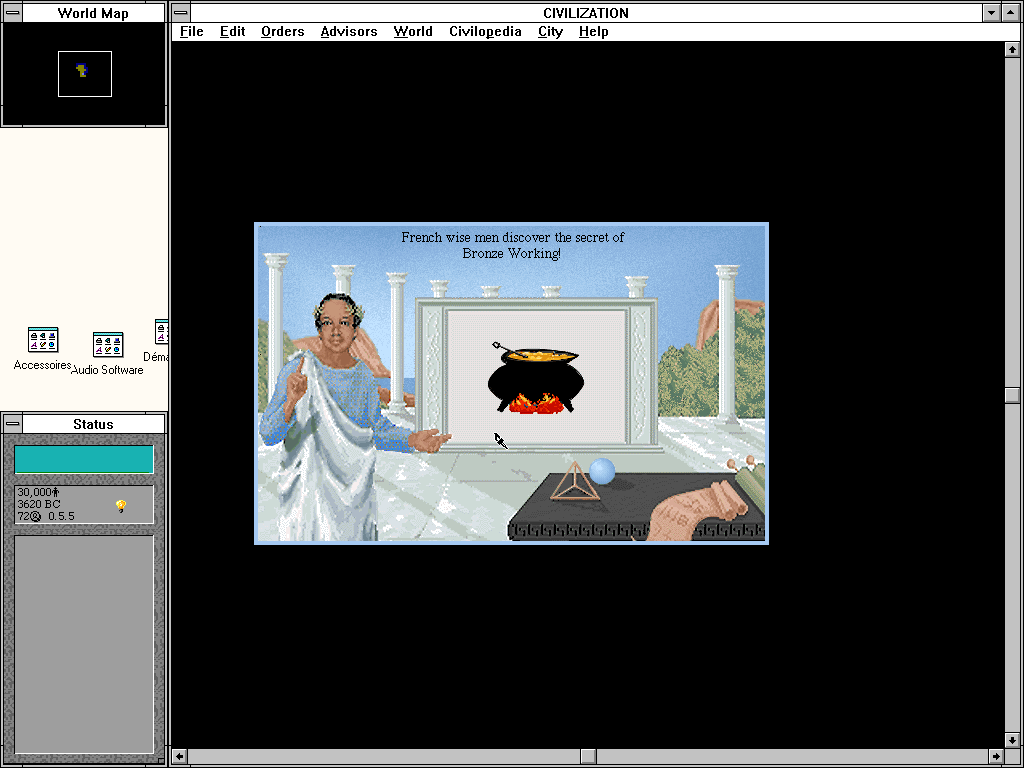
Task: Open the Help menu
Action: [593, 31]
